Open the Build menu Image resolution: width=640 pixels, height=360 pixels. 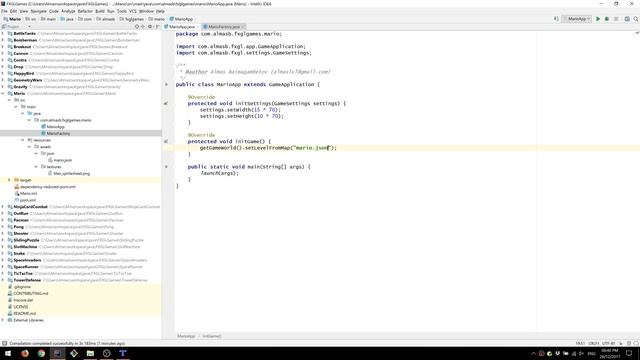coord(100,11)
